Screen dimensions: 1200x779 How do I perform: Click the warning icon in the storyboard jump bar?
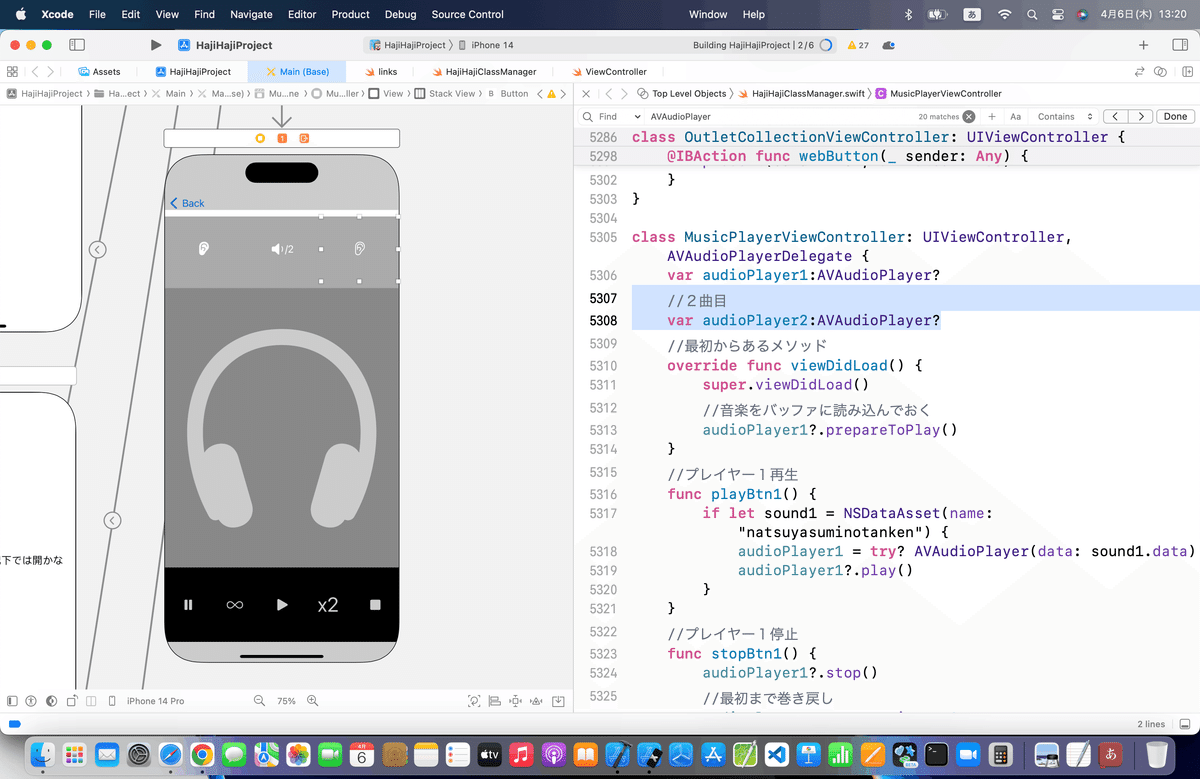[551, 94]
